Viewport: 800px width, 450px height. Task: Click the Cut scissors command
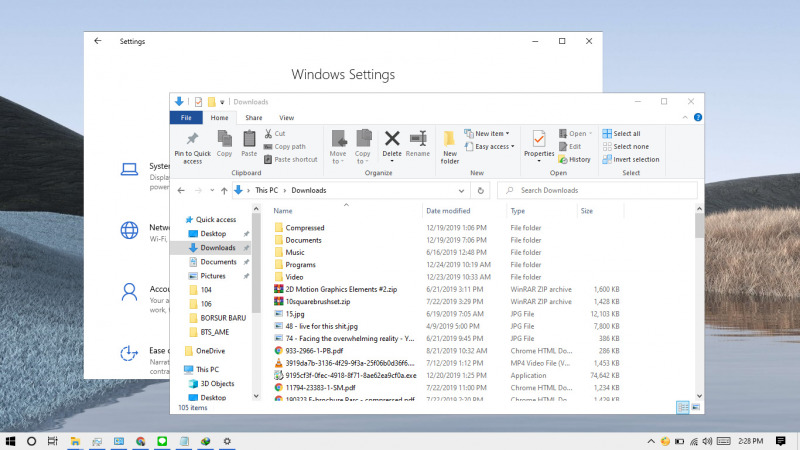[x=275, y=134]
